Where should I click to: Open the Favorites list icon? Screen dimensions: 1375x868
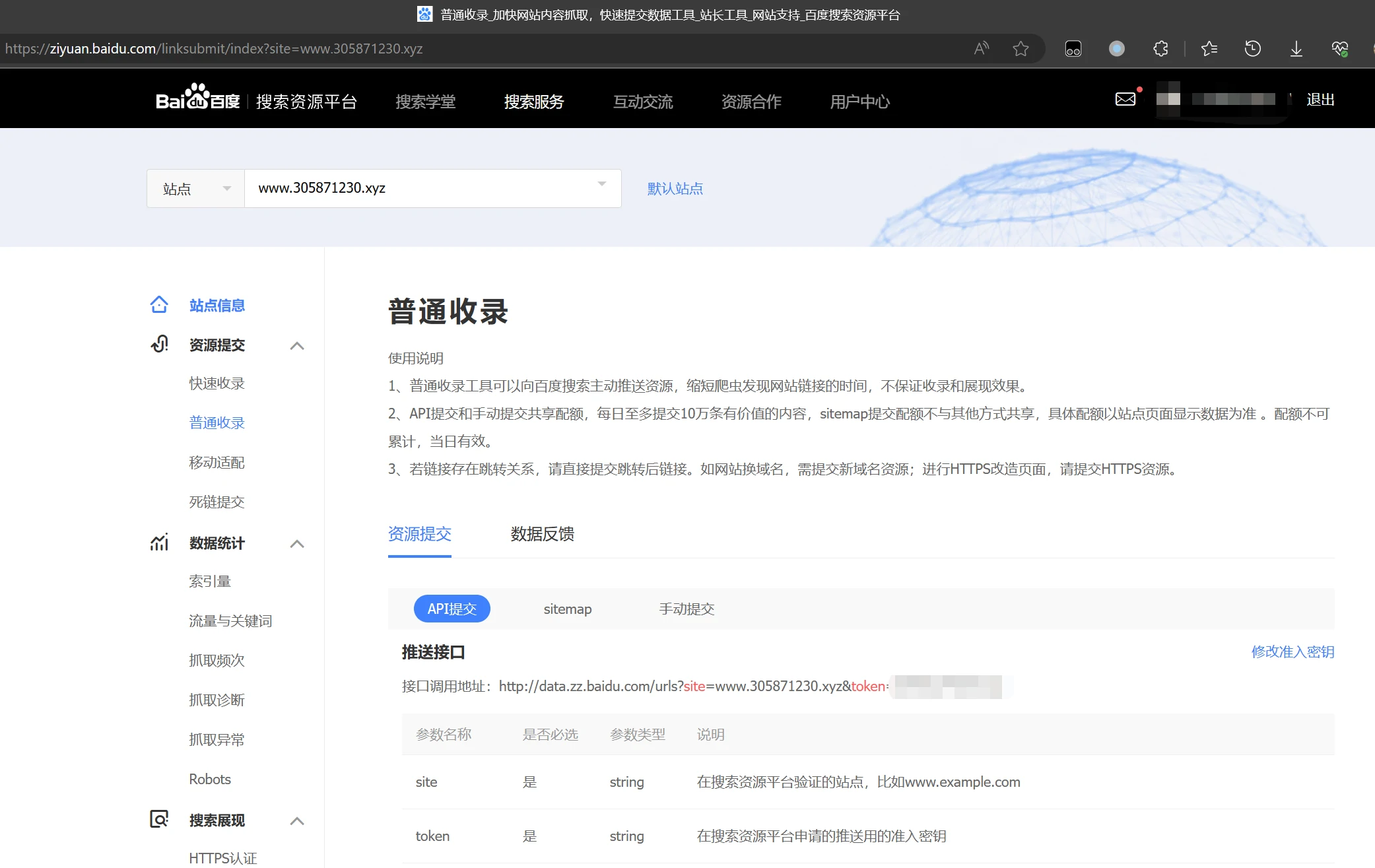pos(1209,48)
